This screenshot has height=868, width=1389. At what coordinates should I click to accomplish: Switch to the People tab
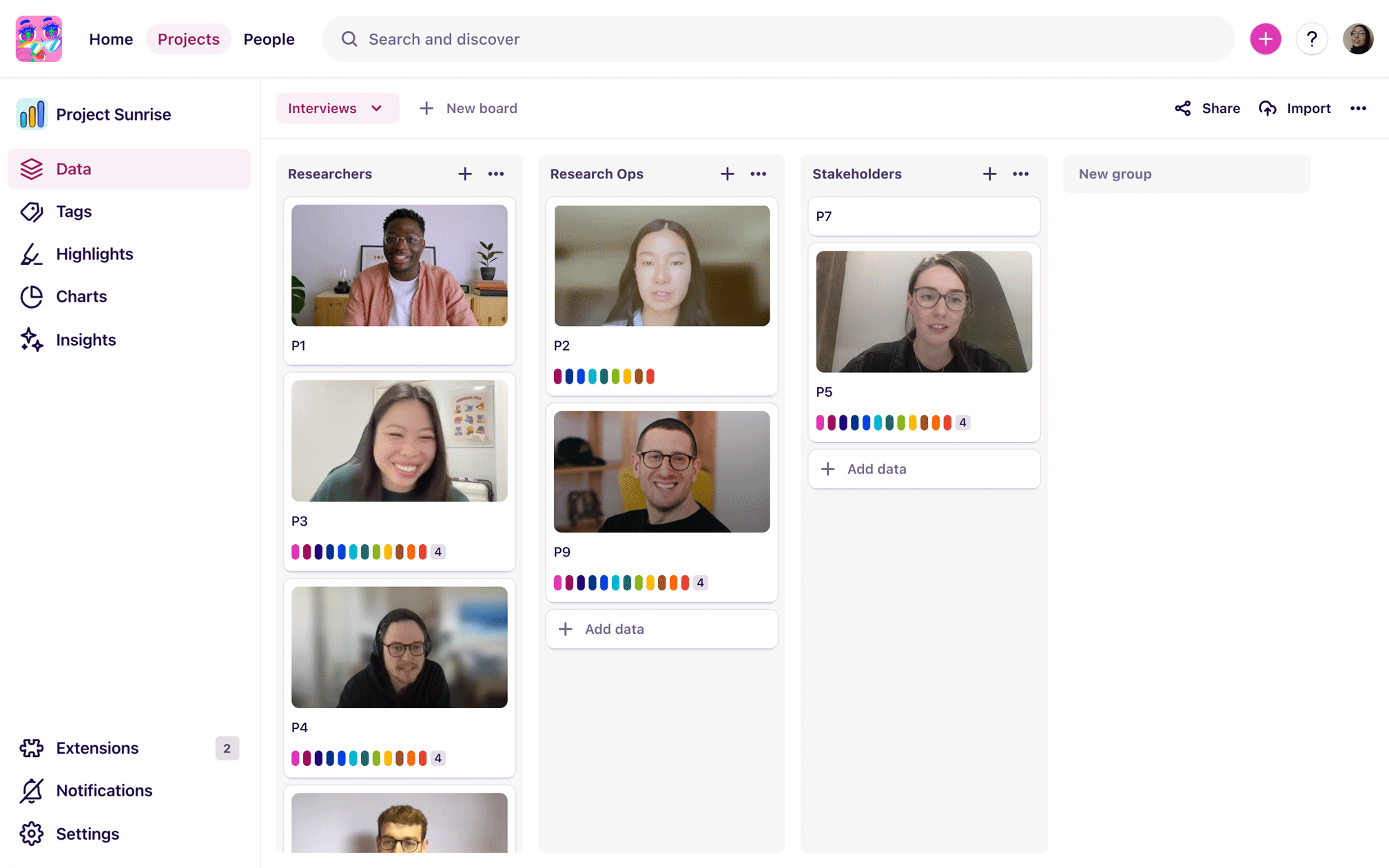269,39
